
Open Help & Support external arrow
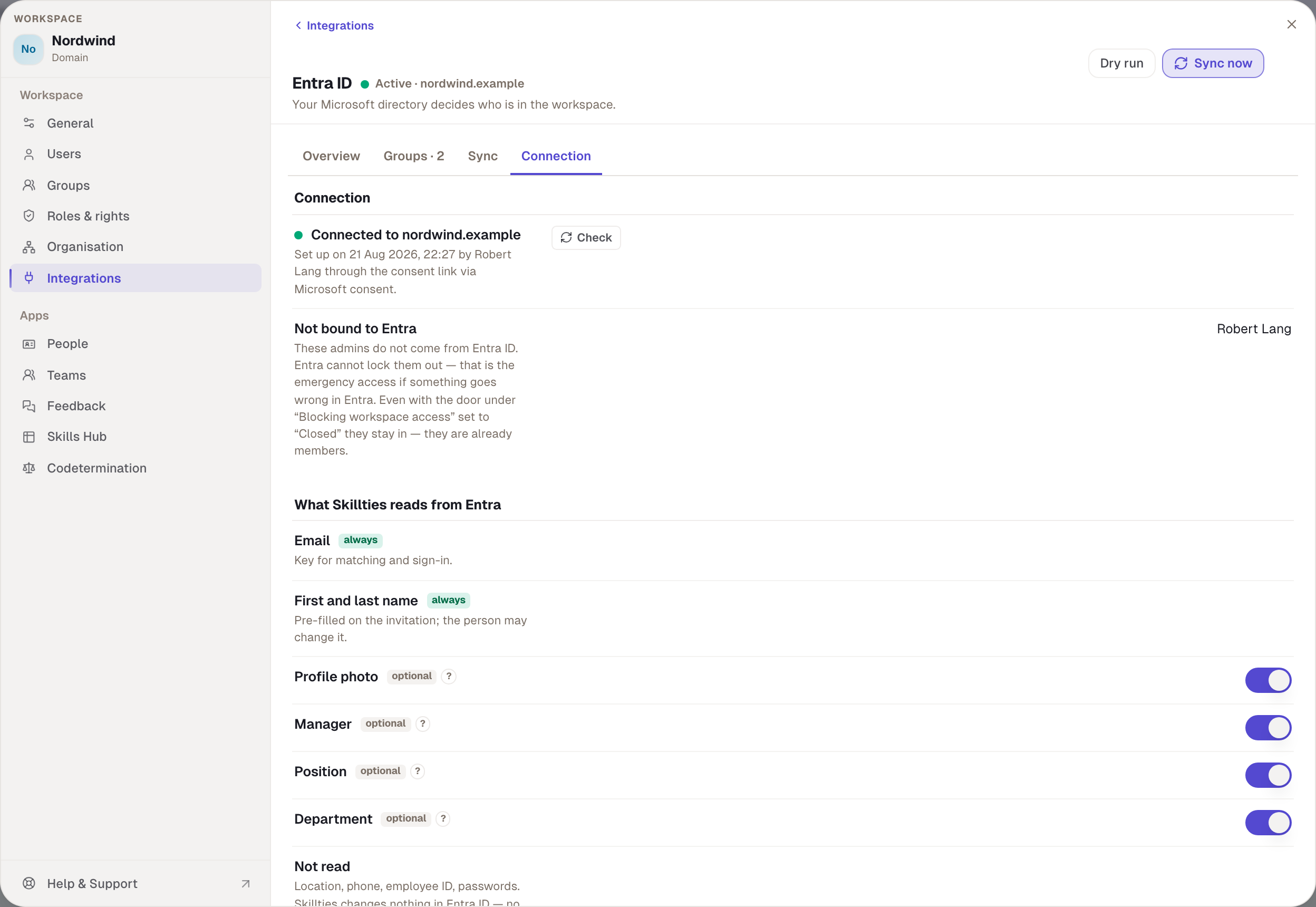[246, 884]
